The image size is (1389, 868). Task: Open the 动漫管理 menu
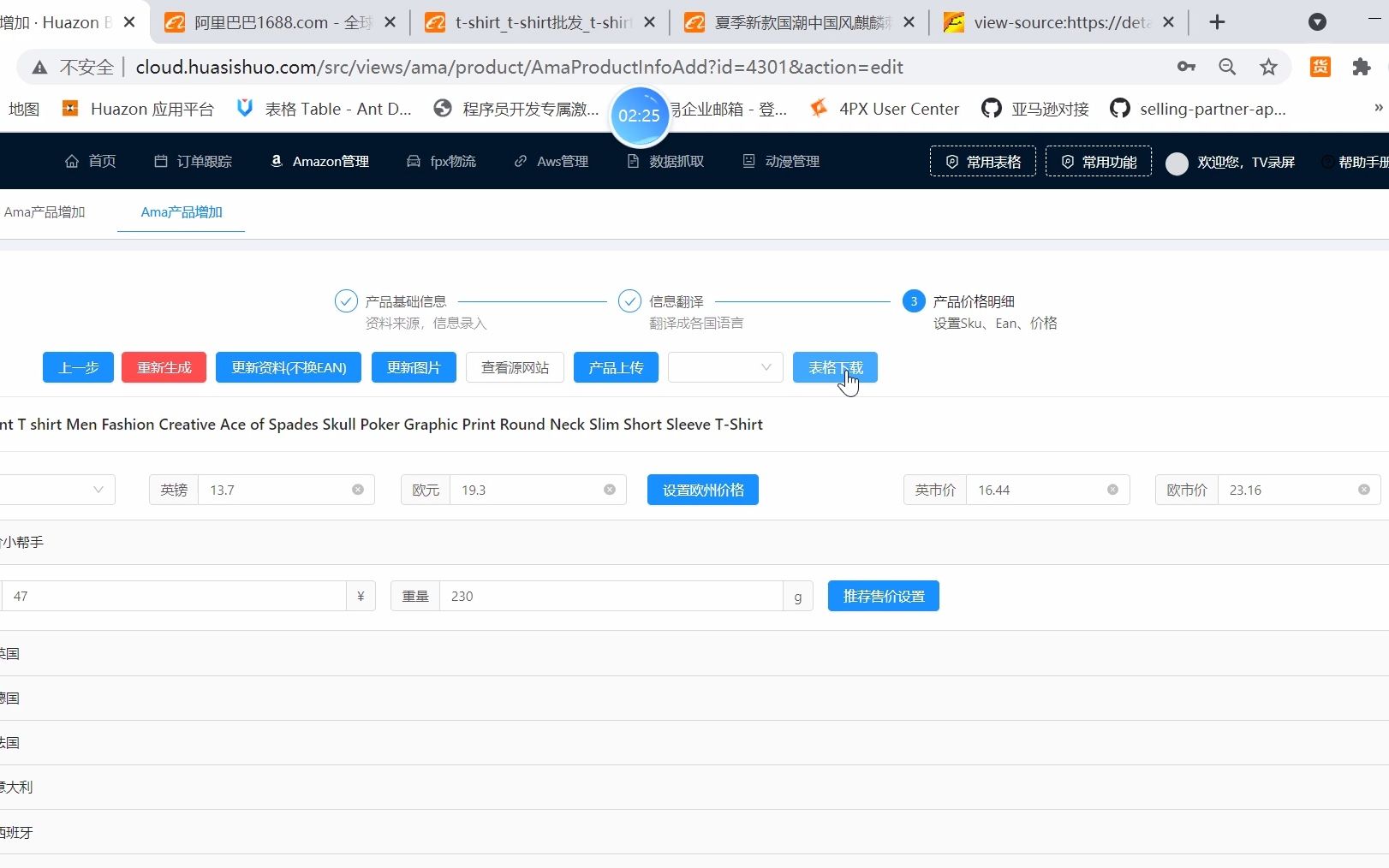point(781,161)
